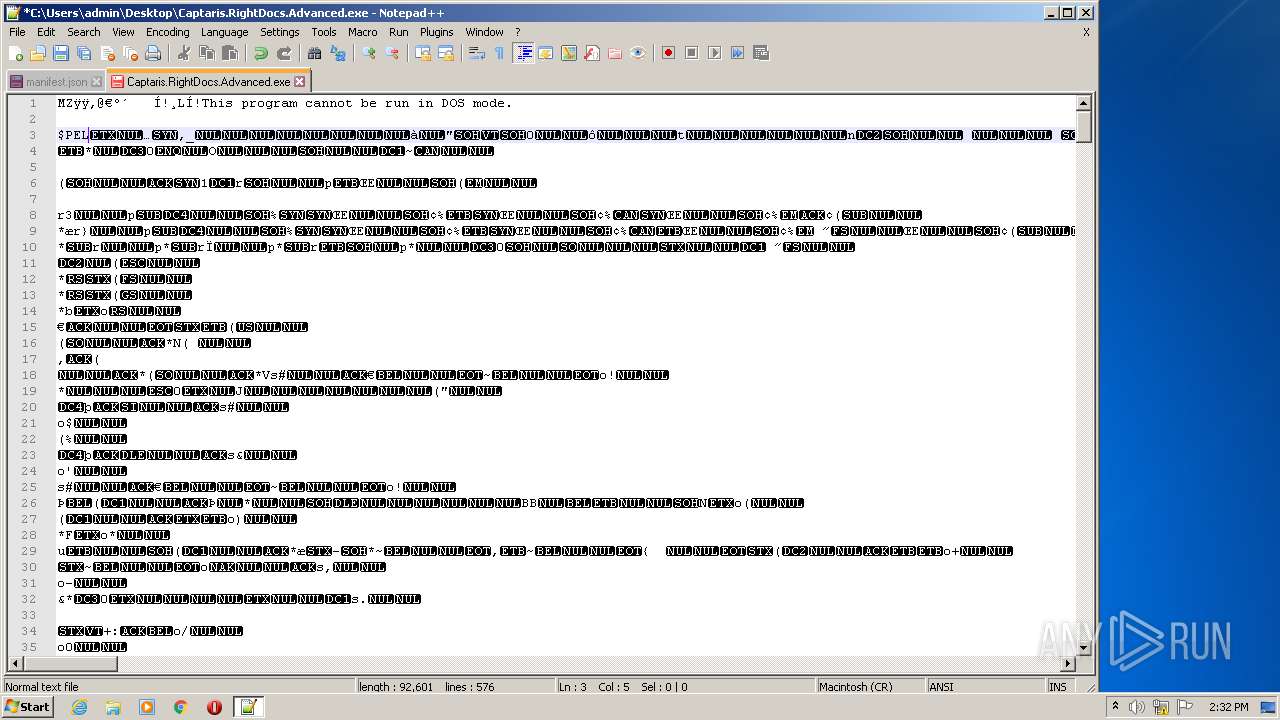Image resolution: width=1280 pixels, height=720 pixels.
Task: Open the ? help menu
Action: click(x=517, y=32)
